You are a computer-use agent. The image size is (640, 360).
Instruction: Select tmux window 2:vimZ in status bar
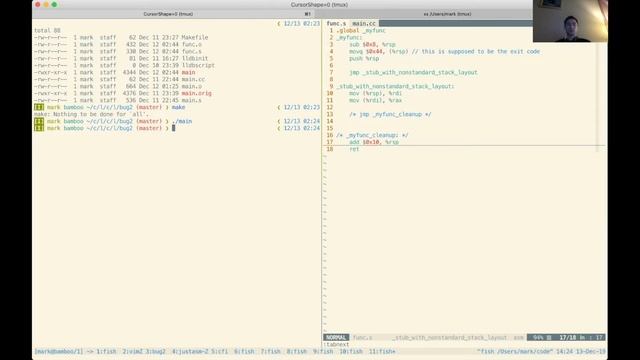[x=133, y=351]
